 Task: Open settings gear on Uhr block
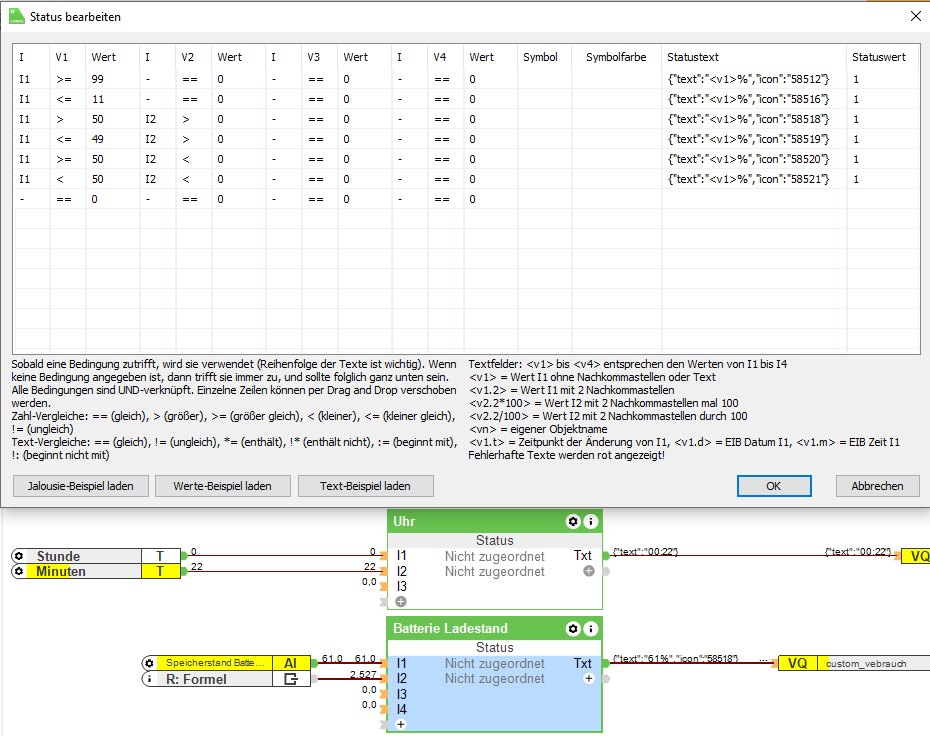point(573,522)
